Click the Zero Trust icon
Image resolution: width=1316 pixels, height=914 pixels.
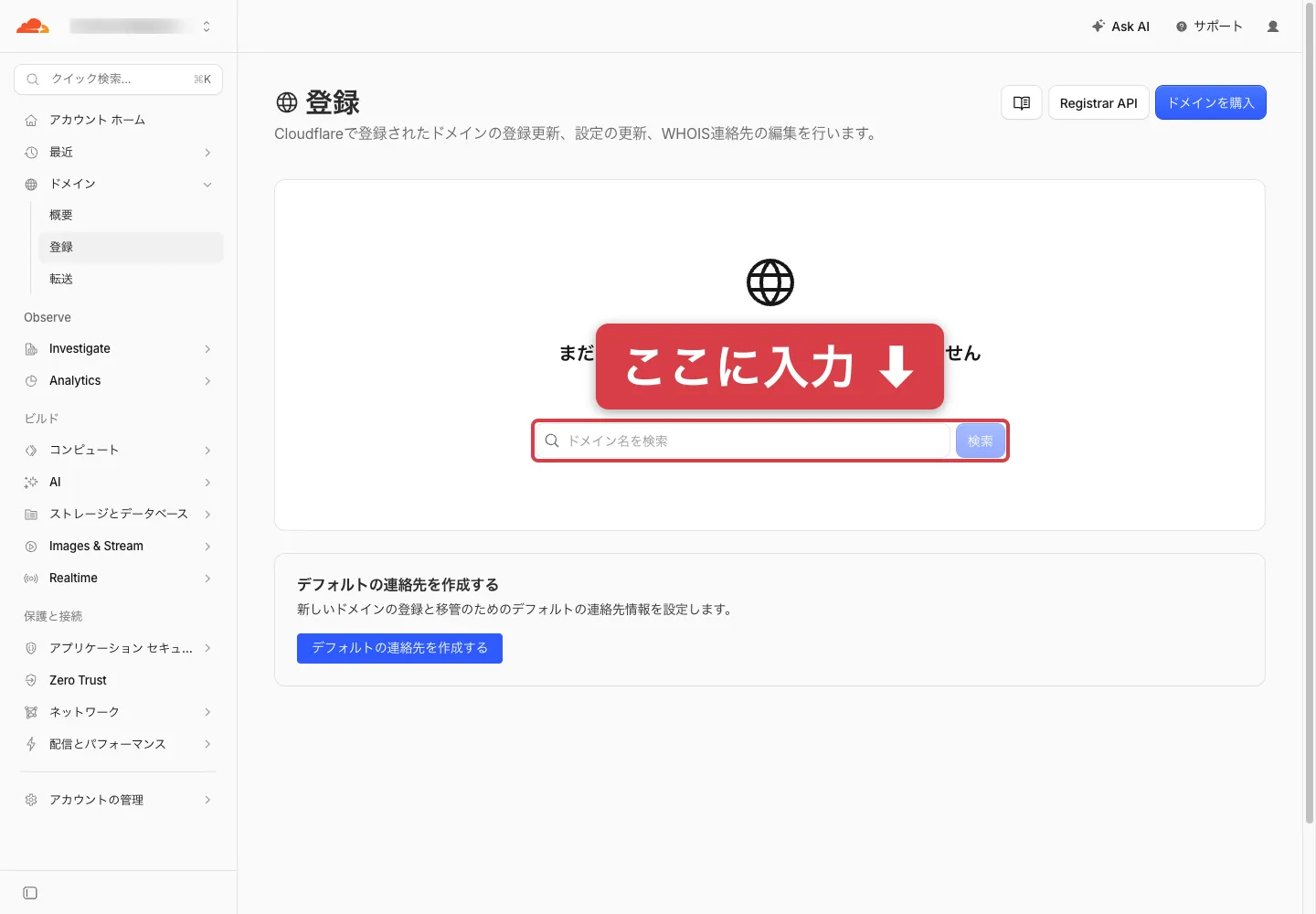[x=31, y=681]
